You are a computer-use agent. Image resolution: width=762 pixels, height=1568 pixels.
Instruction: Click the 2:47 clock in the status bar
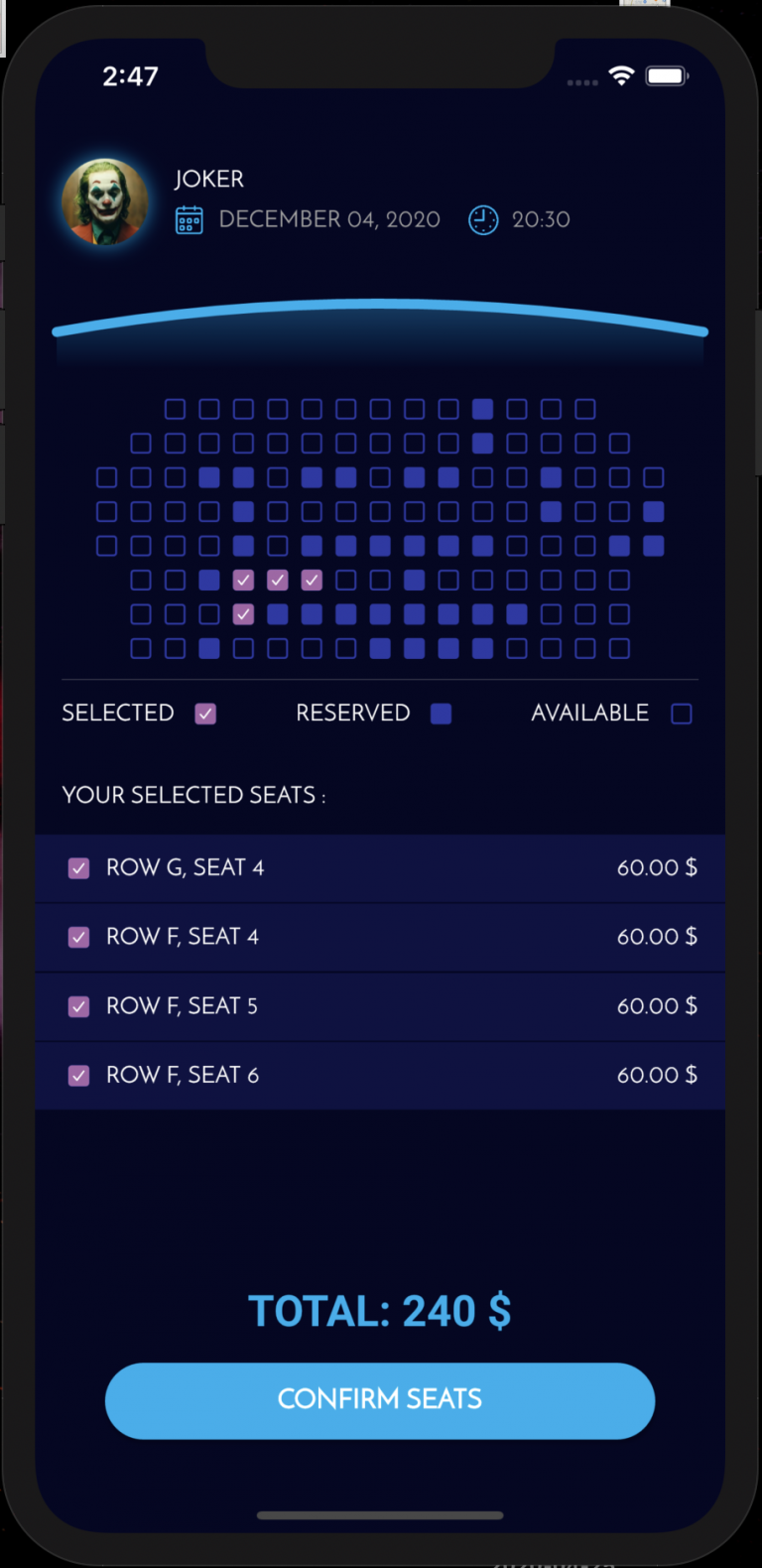pos(131,75)
